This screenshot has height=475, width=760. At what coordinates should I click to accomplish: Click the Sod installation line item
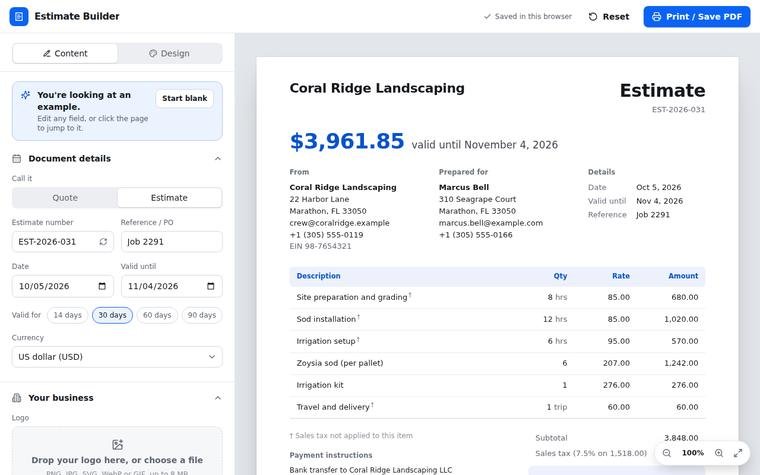(x=497, y=319)
